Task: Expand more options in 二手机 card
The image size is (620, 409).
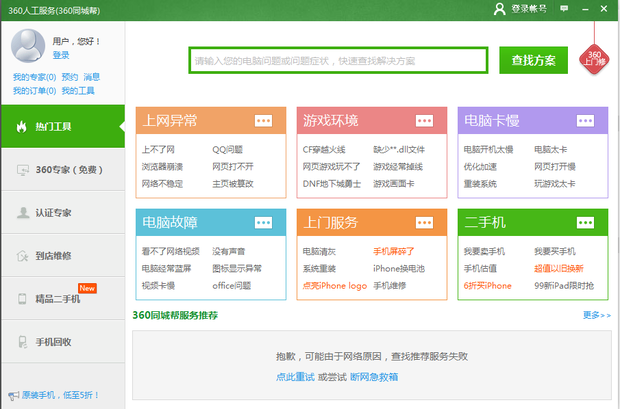Action: pyautogui.click(x=586, y=223)
